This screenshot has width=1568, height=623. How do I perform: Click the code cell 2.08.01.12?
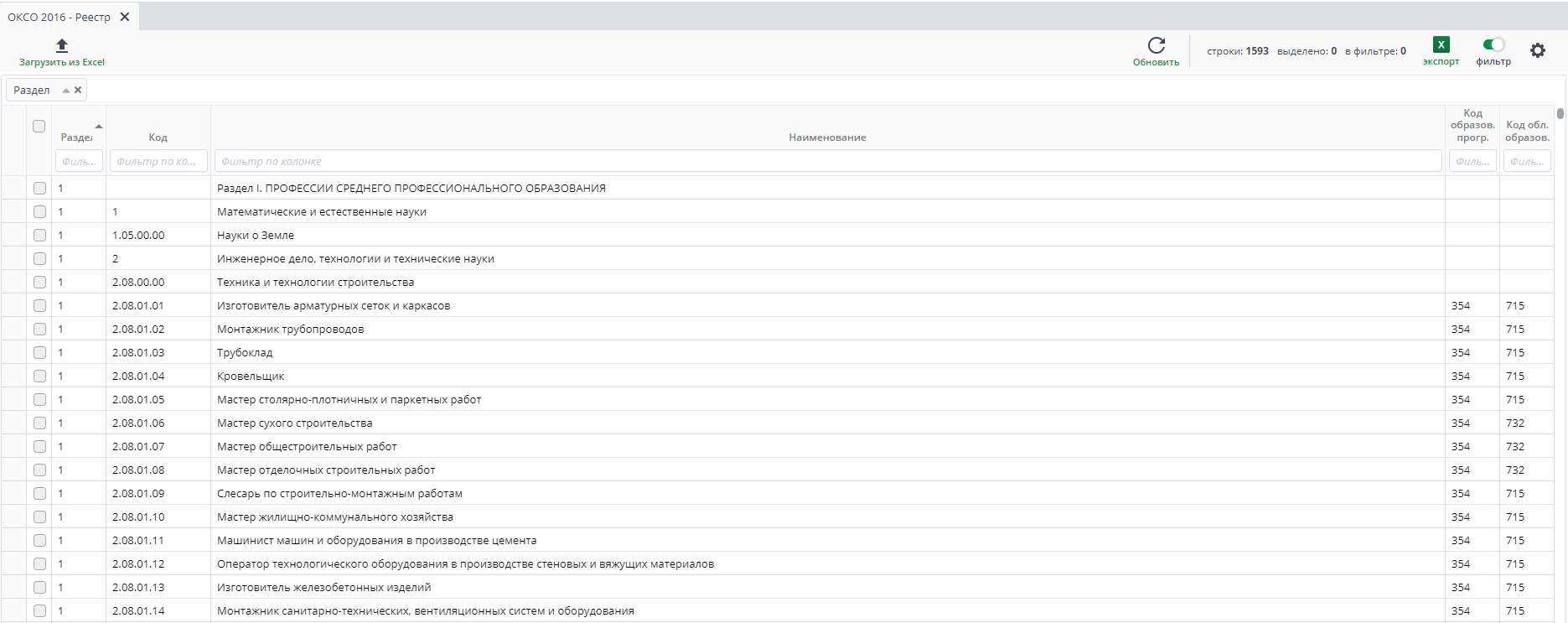point(138,563)
